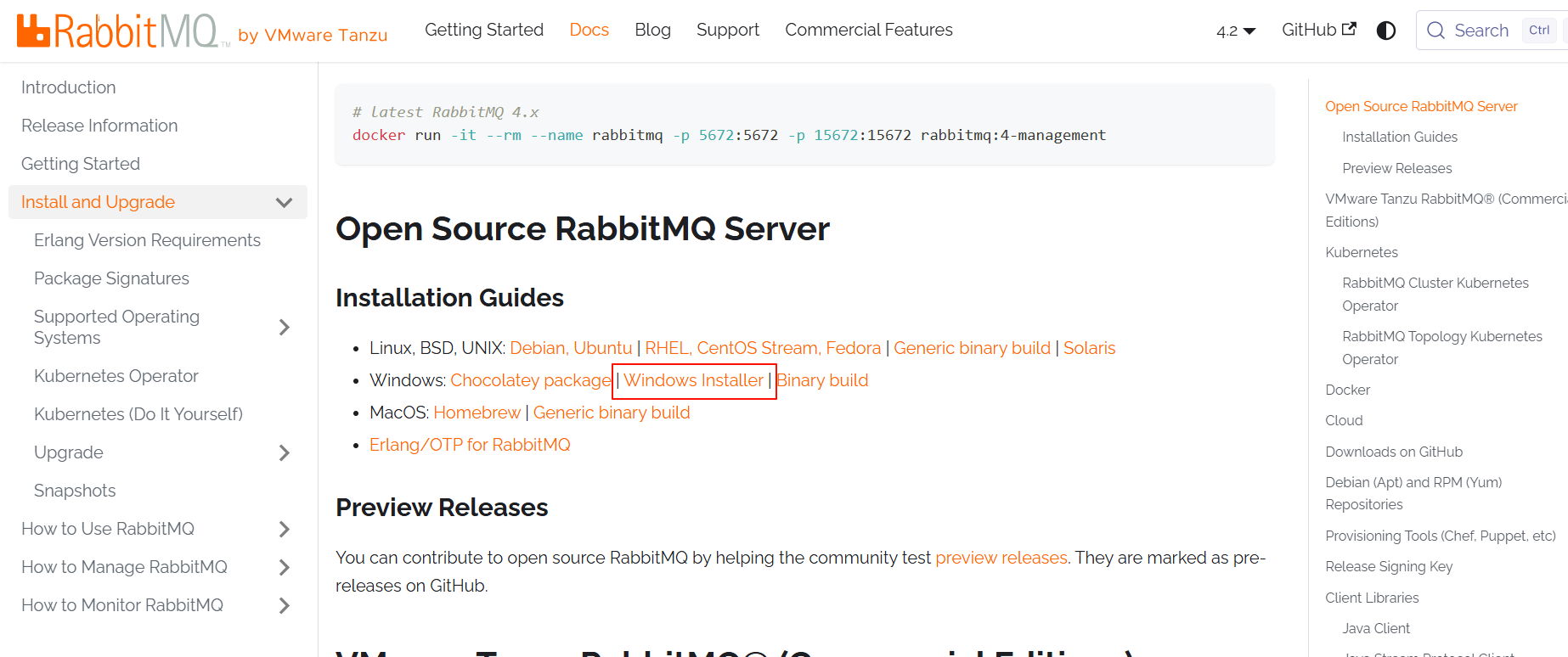Screen dimensions: 1568x657
Task: Follow the RHEL, CentOS Stream, Fedora link
Action: click(x=763, y=348)
